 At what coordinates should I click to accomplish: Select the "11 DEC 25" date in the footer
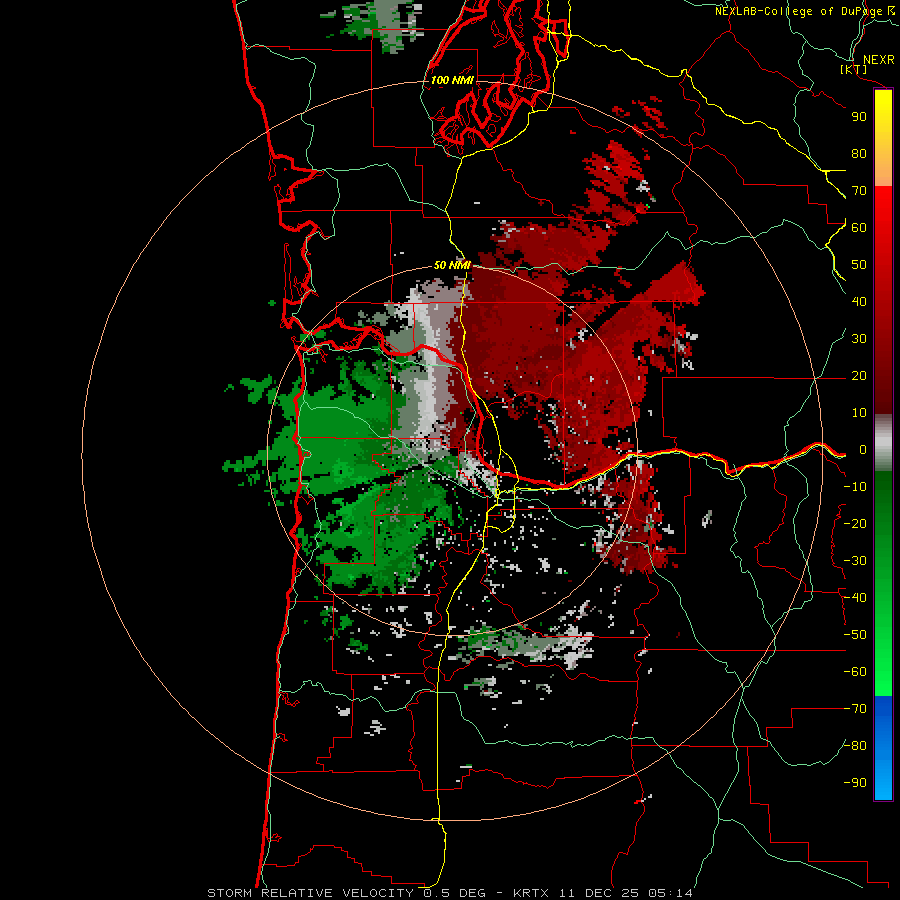[598, 893]
